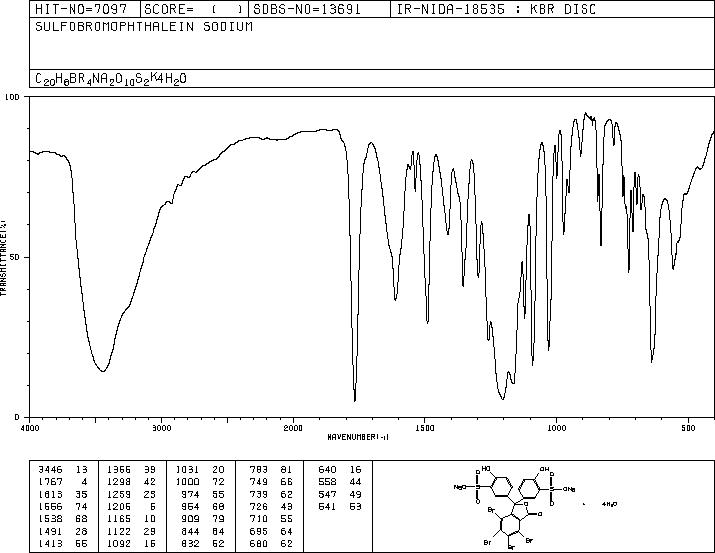The image size is (715, 553).
Task: Select IR-NIDA-18535 : KBR DISC text
Action: coord(496,9)
